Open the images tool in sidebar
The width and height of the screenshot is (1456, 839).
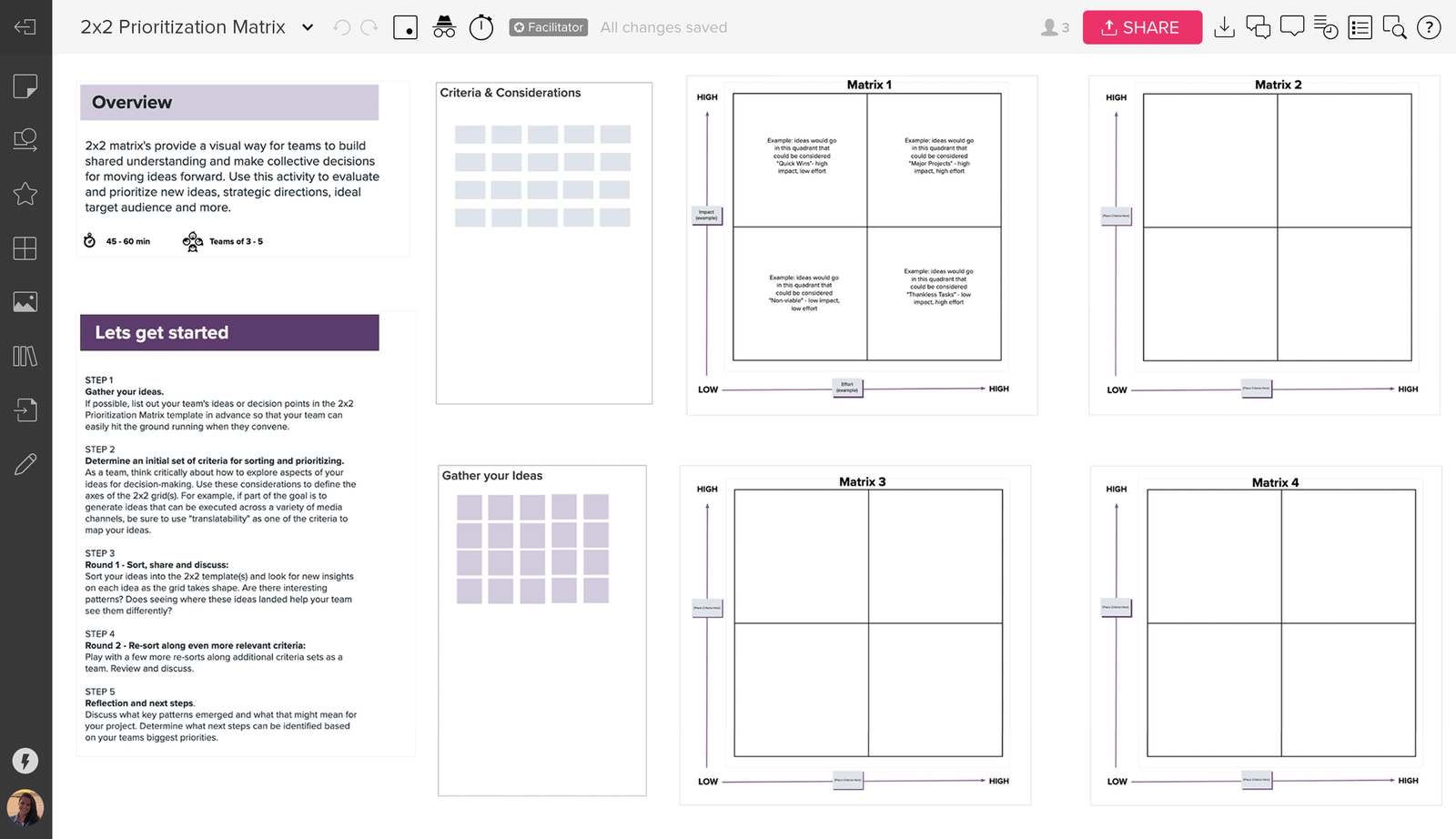(x=25, y=301)
